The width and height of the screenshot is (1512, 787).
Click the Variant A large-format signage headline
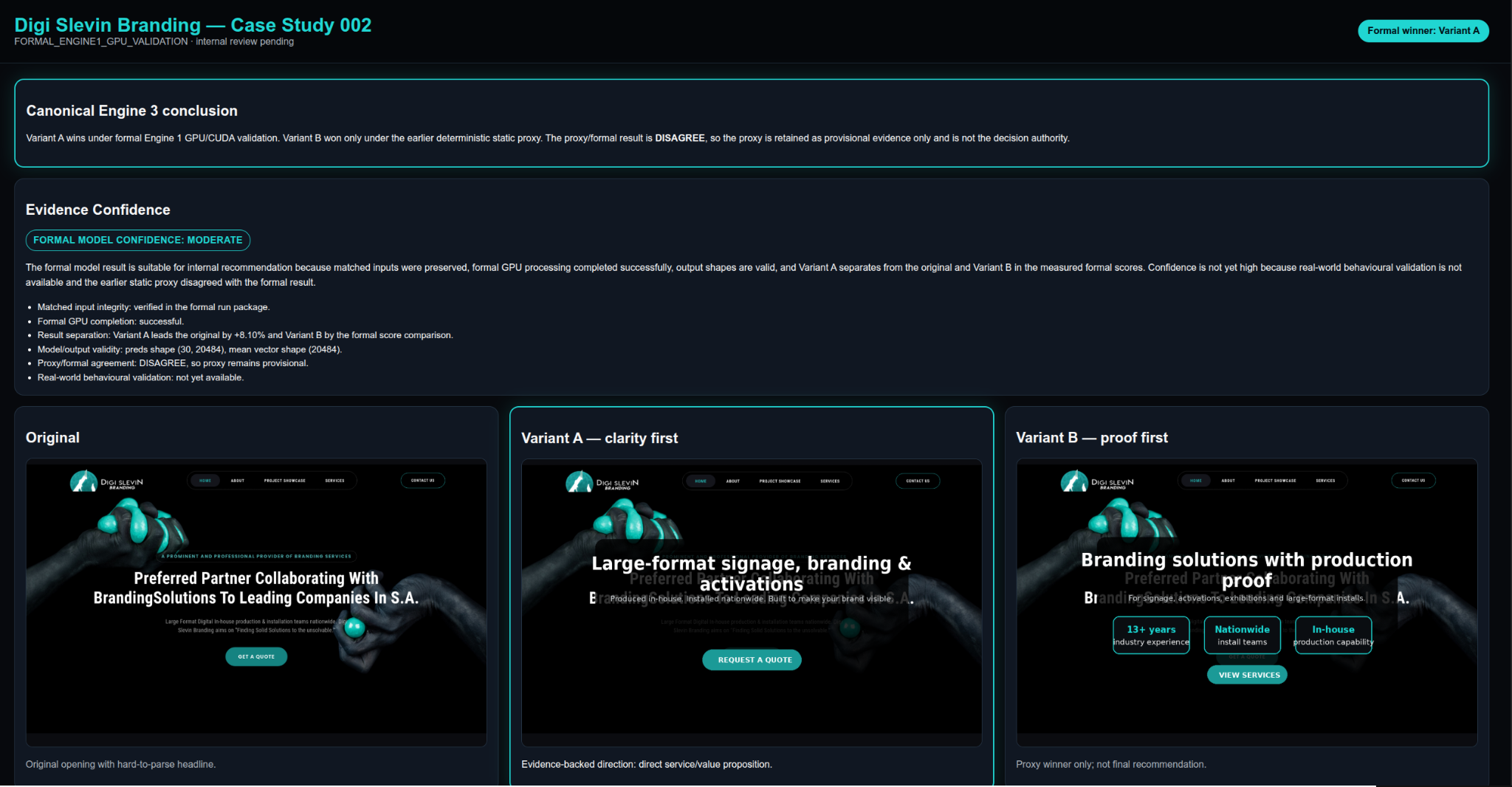[x=752, y=574]
